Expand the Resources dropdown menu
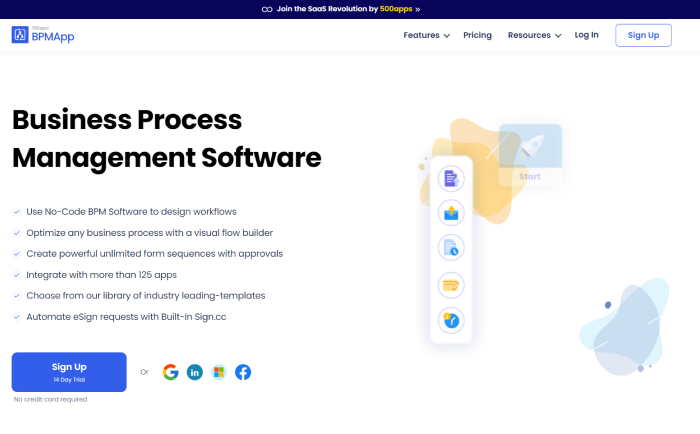 534,35
